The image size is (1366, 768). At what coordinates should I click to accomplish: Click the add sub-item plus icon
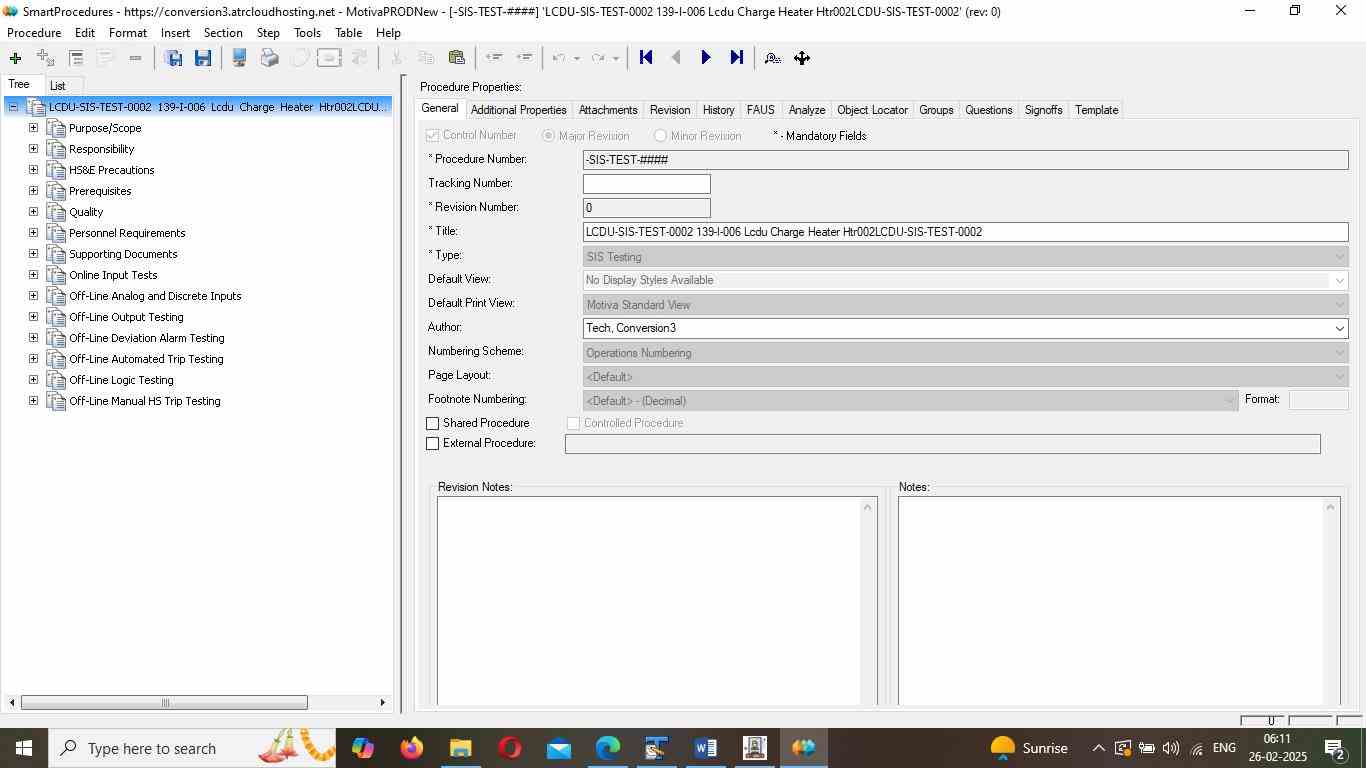[x=45, y=58]
